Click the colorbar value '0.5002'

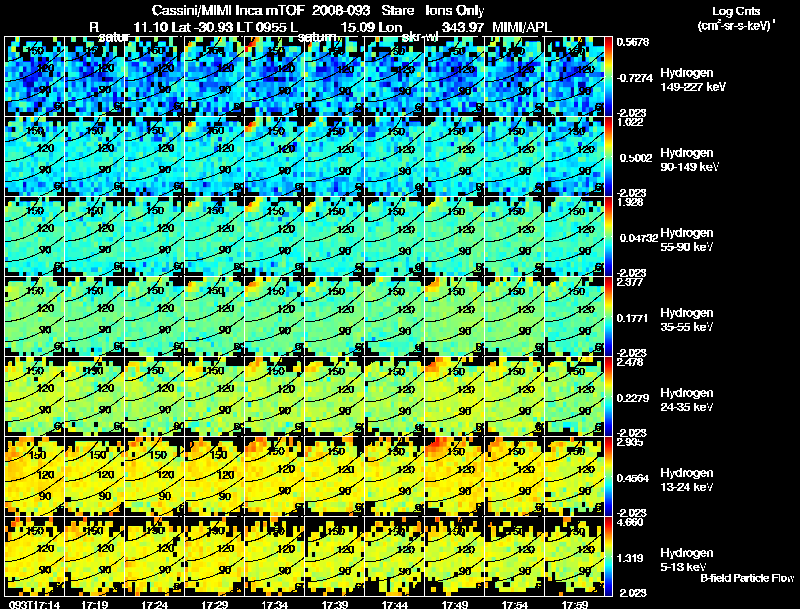point(635,158)
